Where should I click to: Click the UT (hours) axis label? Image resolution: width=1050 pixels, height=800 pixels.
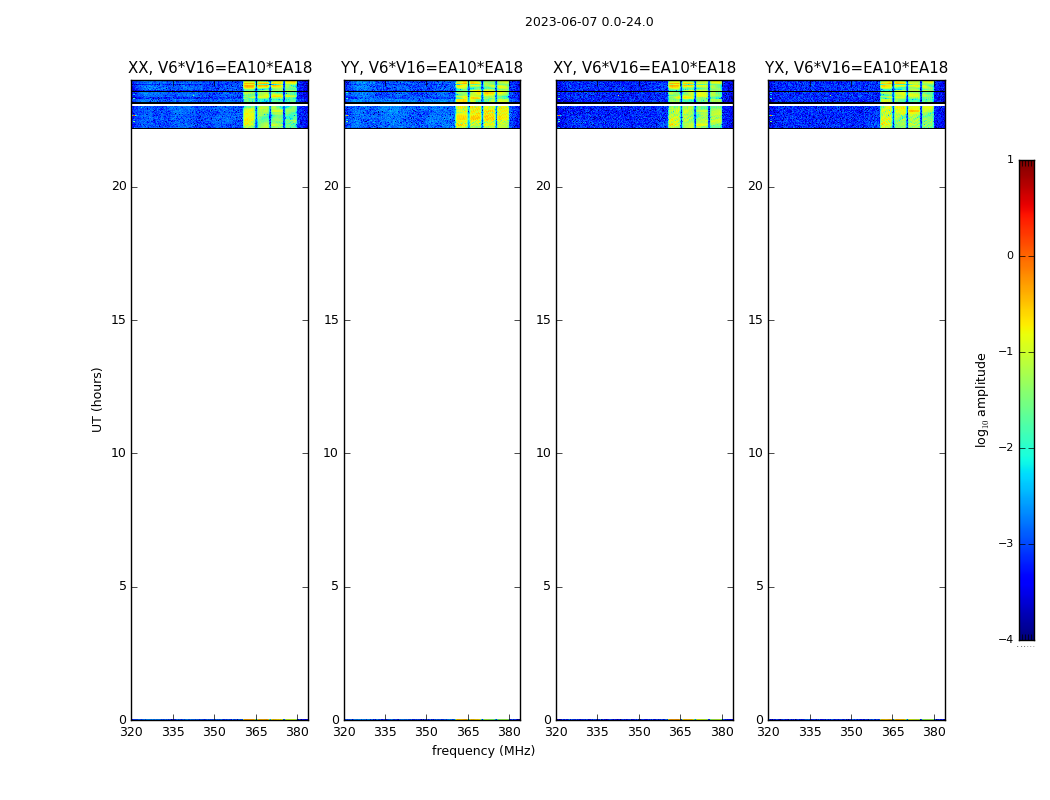coord(97,400)
